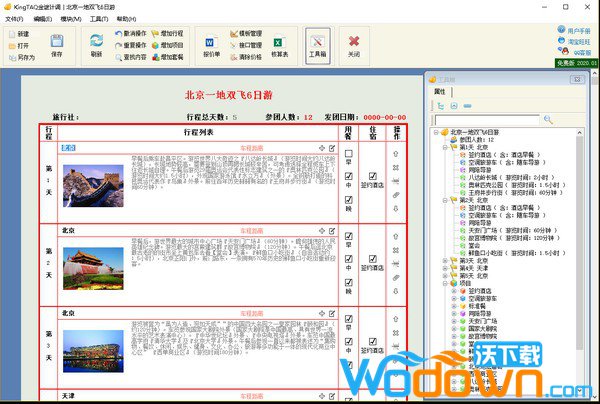Click day 1 车程距离 label

251,148
